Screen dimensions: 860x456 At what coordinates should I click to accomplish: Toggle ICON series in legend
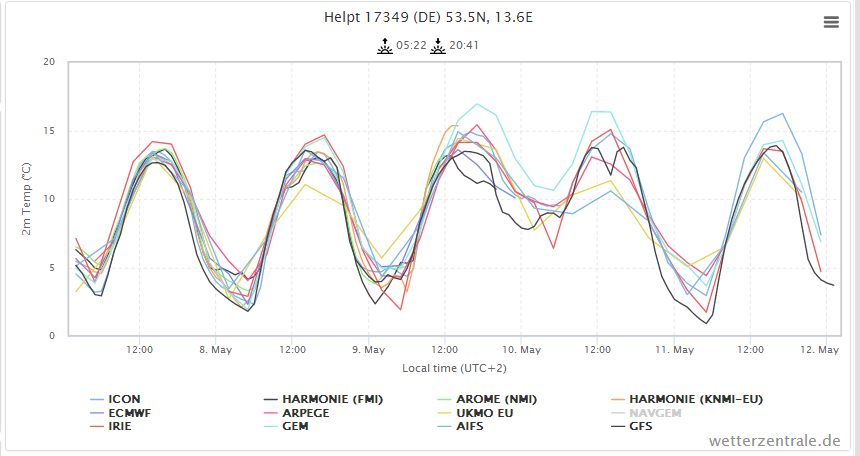point(124,399)
